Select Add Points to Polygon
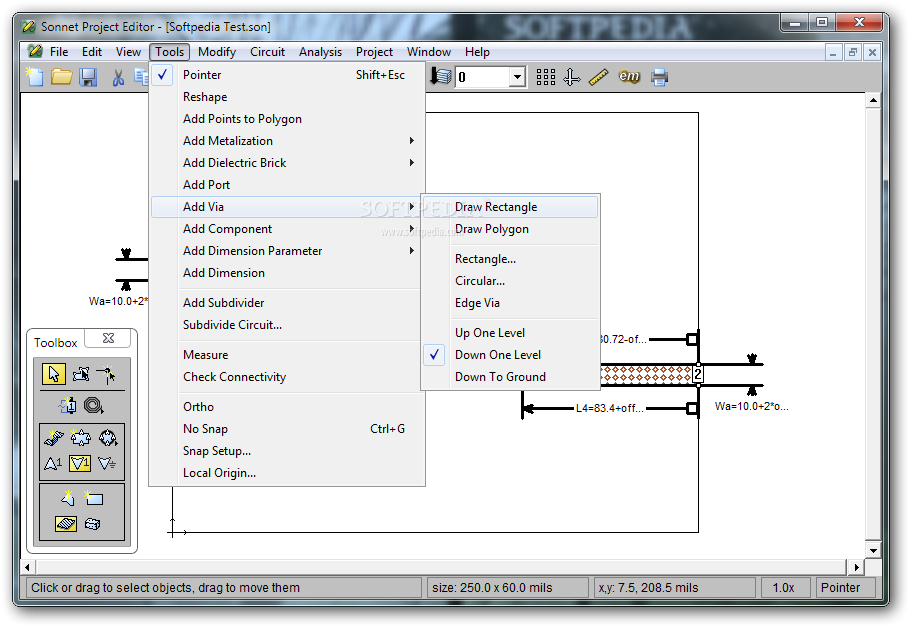Image resolution: width=910 pixels, height=627 pixels. (x=287, y=119)
